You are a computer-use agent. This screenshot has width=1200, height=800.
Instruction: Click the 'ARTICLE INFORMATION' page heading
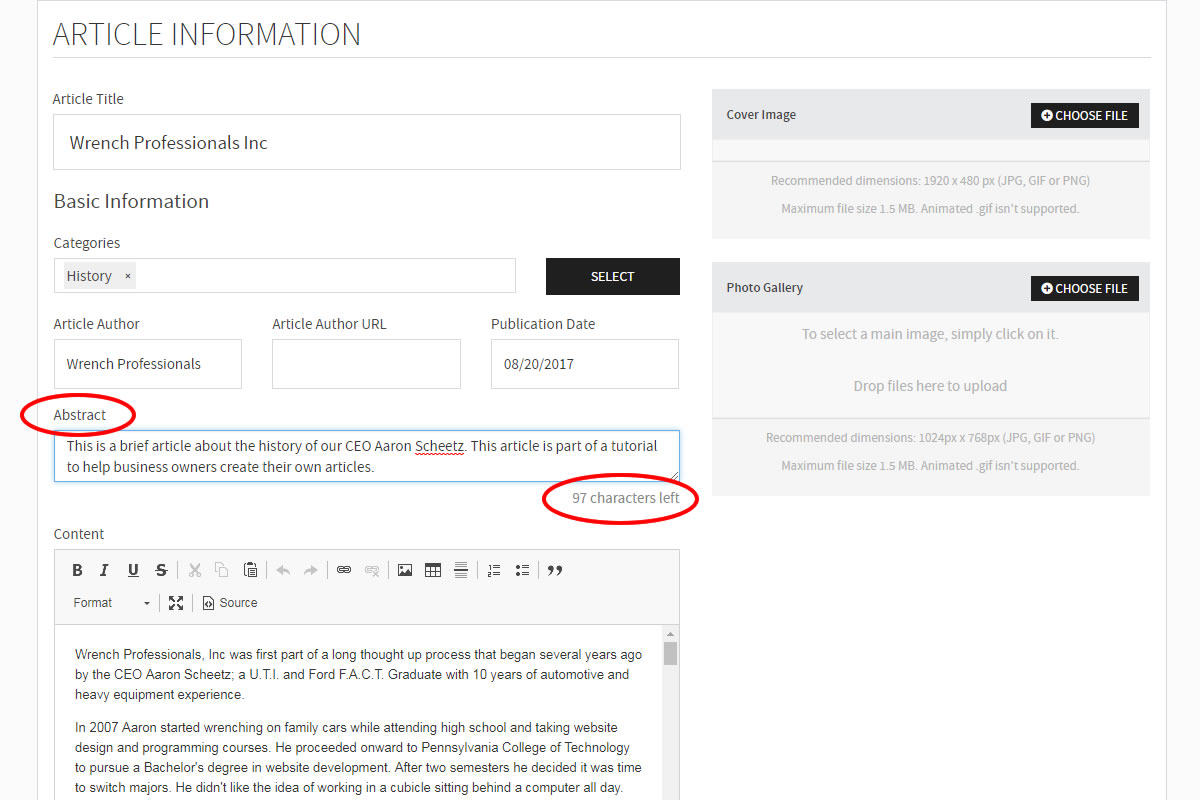pyautogui.click(x=207, y=34)
